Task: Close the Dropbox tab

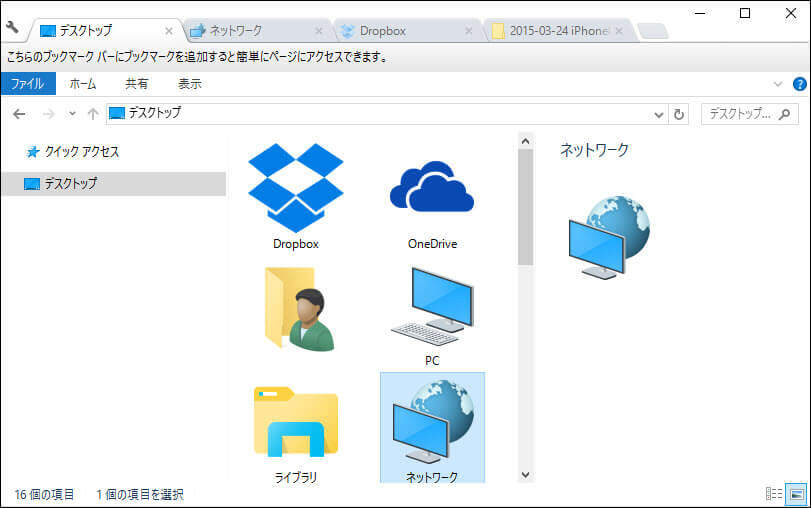Action: tap(469, 32)
